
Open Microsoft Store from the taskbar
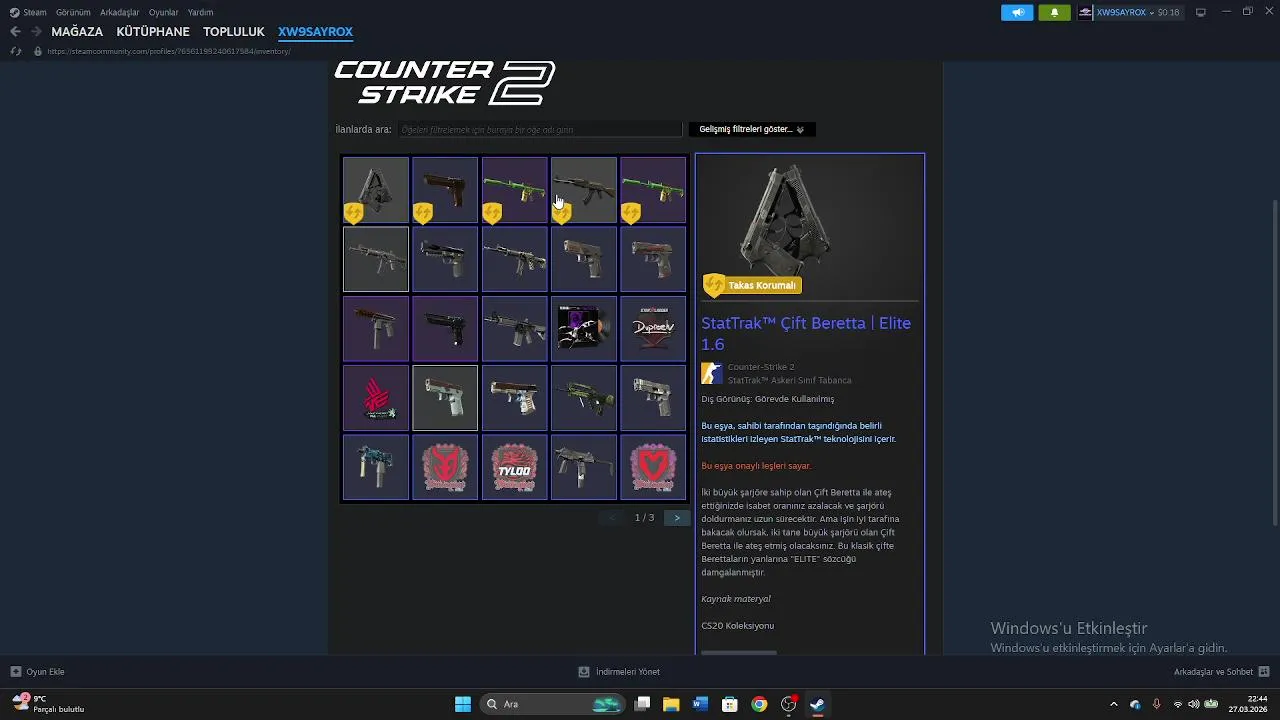(730, 704)
